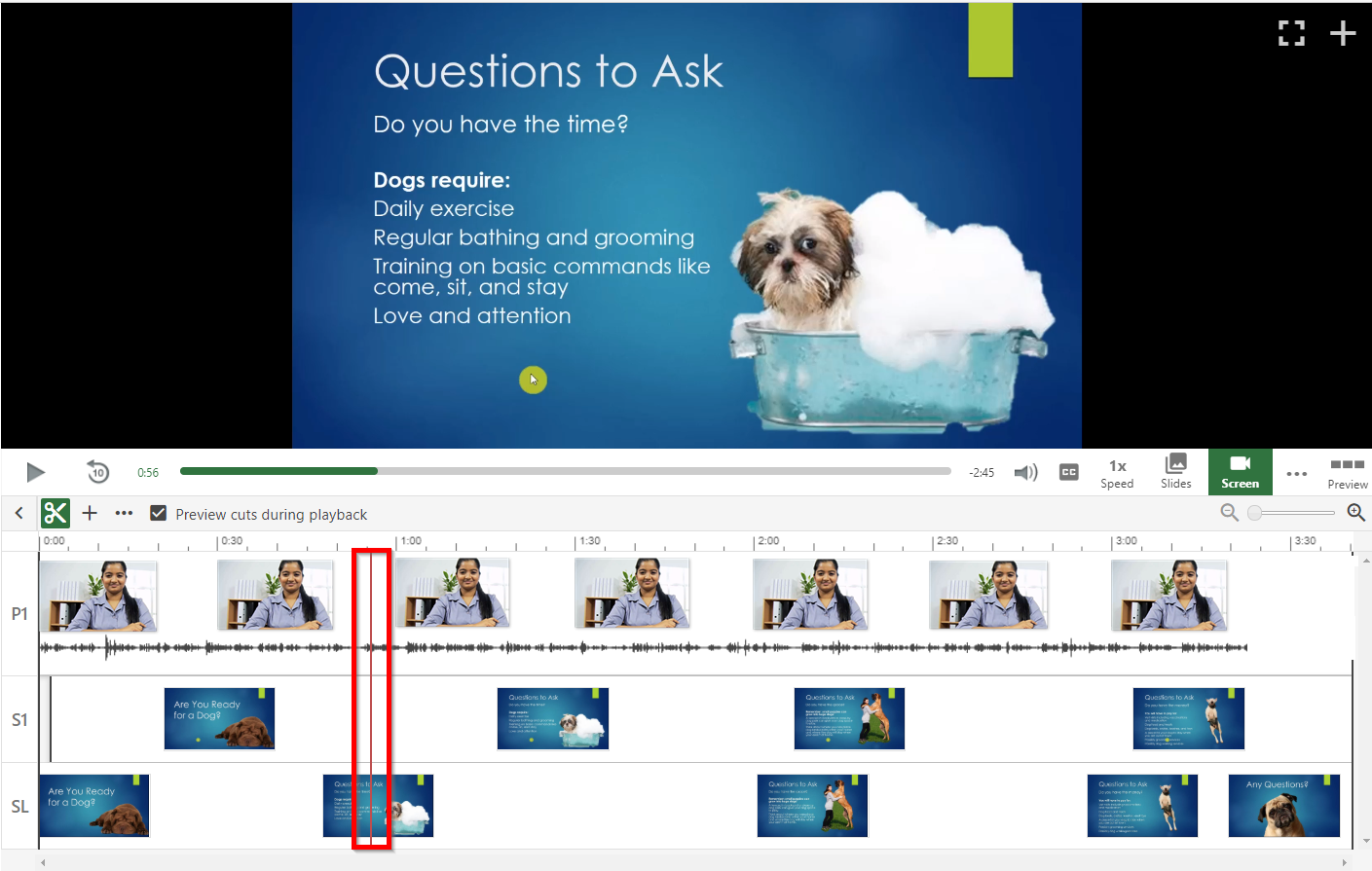Screen dimensions: 1372x871
Task: Mute the audio volume
Action: [x=1025, y=473]
